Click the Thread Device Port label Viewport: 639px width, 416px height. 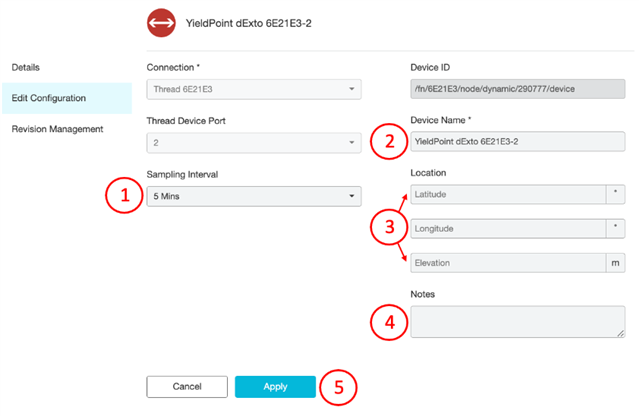coord(186,121)
